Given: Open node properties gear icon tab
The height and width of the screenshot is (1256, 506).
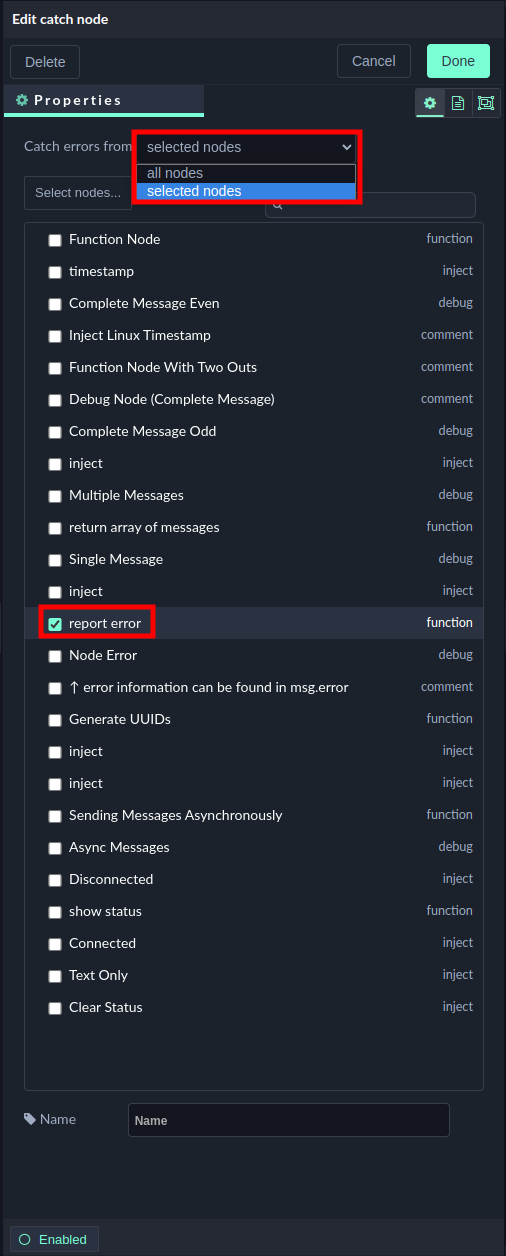Looking at the screenshot, I should pyautogui.click(x=430, y=103).
